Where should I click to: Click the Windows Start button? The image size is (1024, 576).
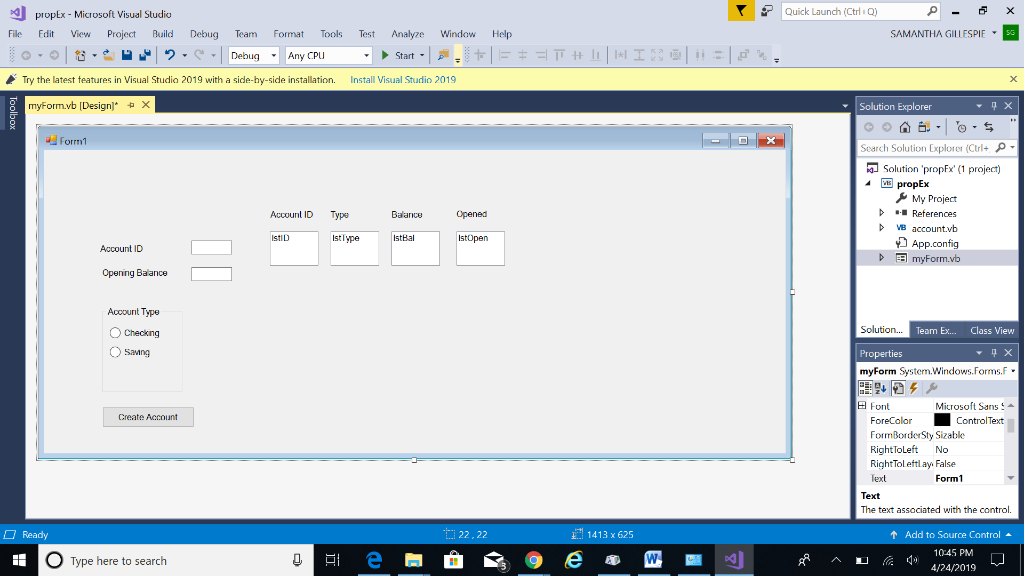coord(19,560)
